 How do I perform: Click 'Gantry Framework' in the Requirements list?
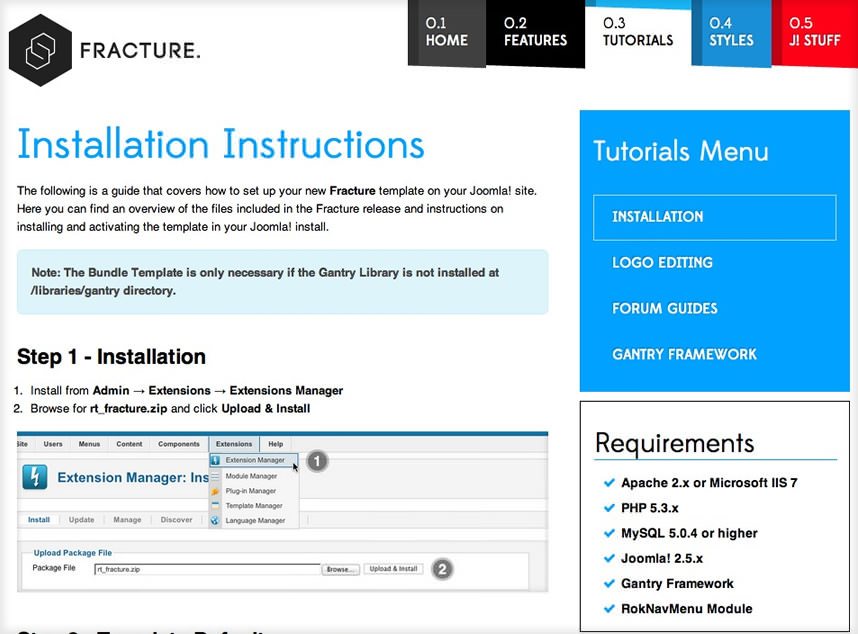click(677, 584)
